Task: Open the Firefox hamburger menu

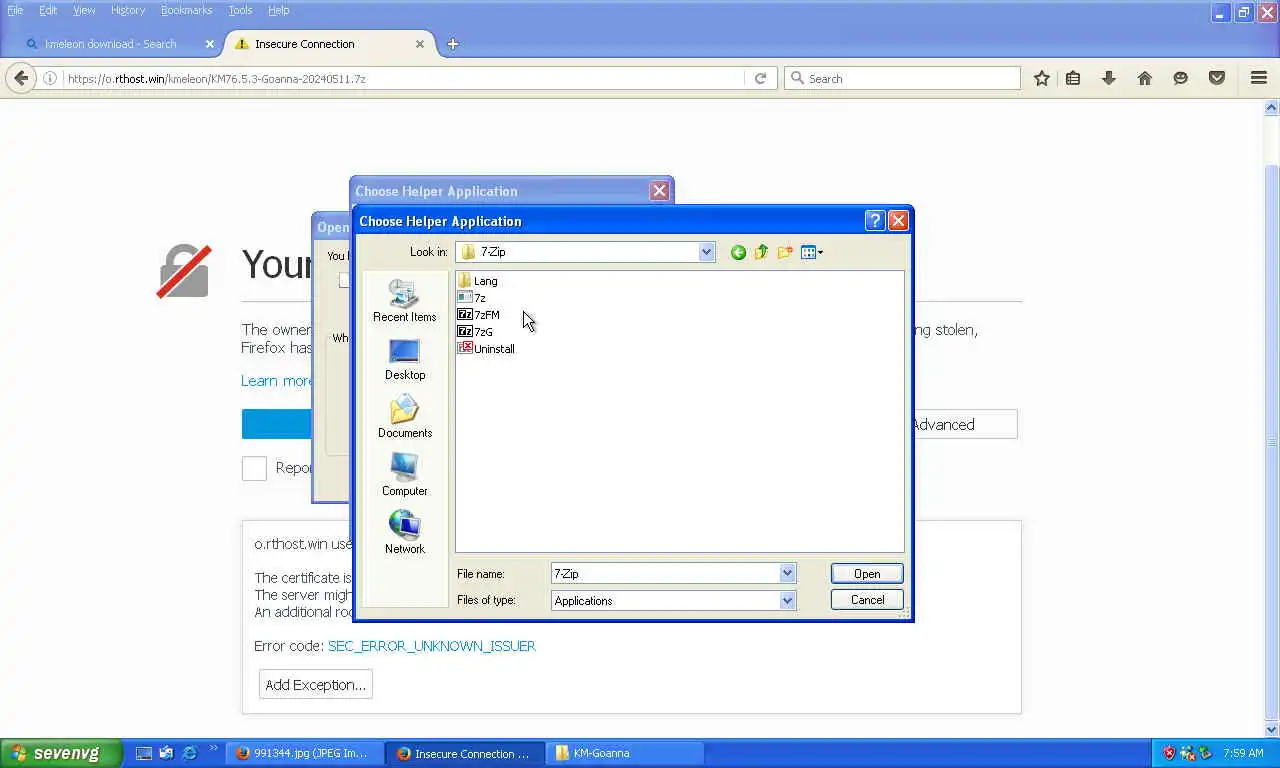Action: (x=1259, y=78)
